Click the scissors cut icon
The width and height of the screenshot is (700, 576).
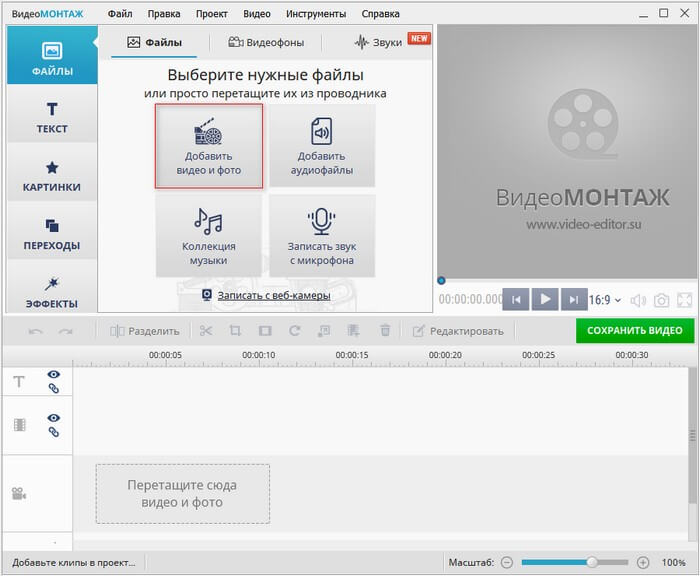pos(206,331)
